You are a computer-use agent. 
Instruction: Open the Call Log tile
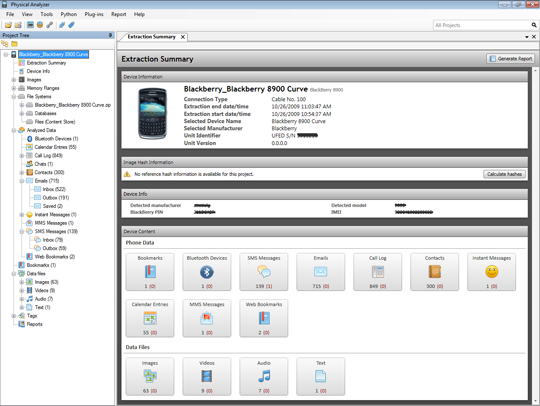coord(377,272)
